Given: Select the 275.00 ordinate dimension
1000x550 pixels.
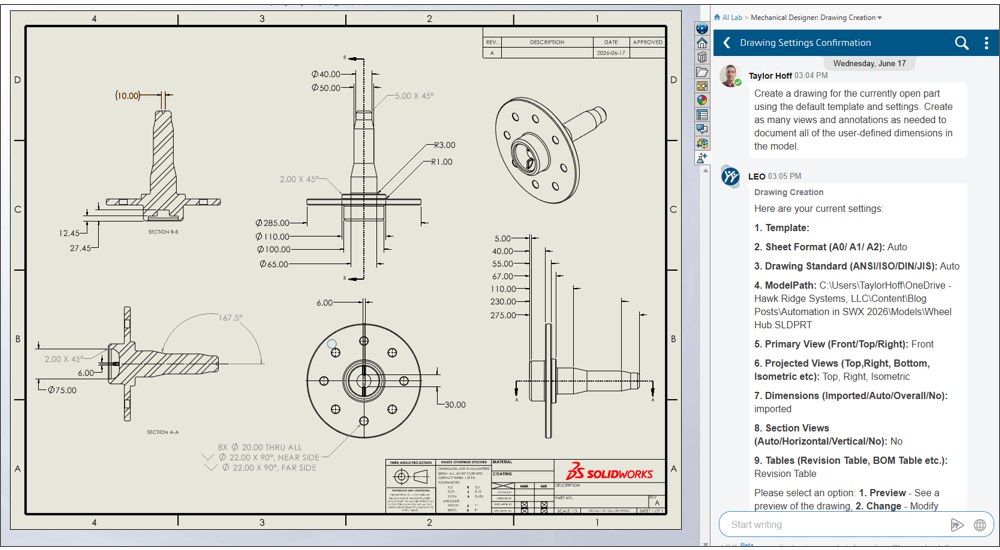Looking at the screenshot, I should (x=503, y=315).
